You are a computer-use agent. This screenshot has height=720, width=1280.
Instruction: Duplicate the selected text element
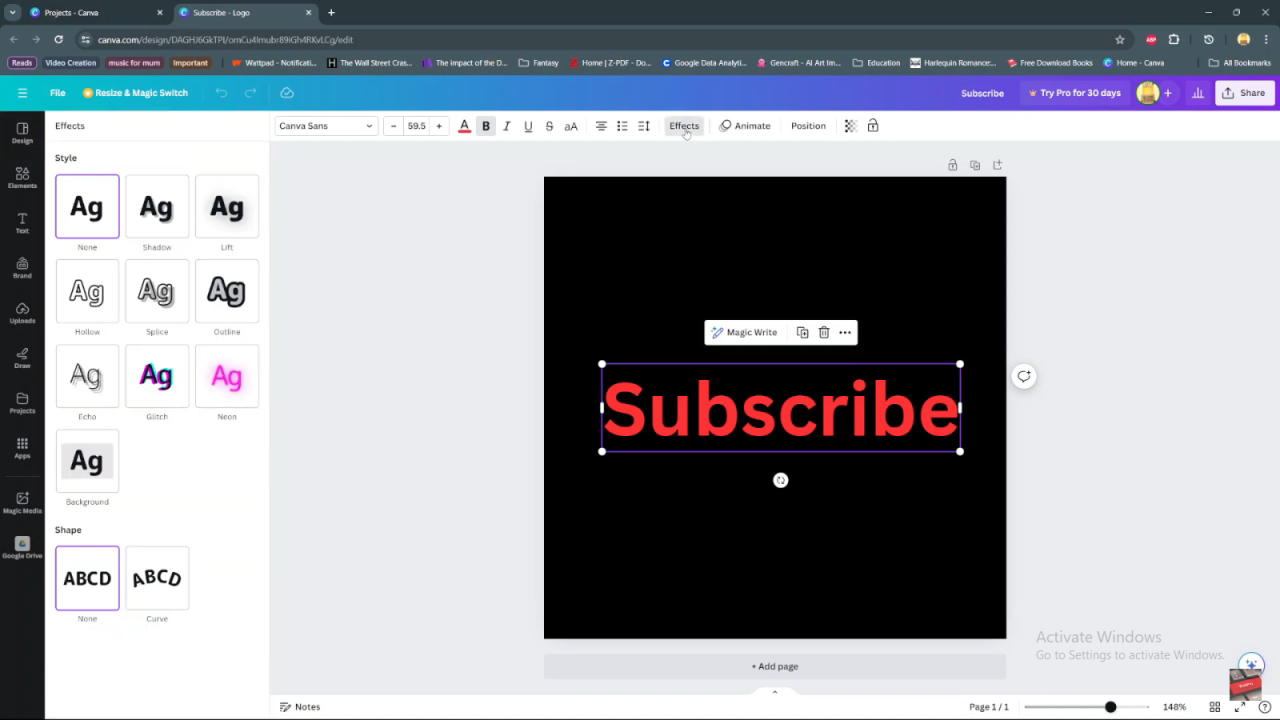802,332
